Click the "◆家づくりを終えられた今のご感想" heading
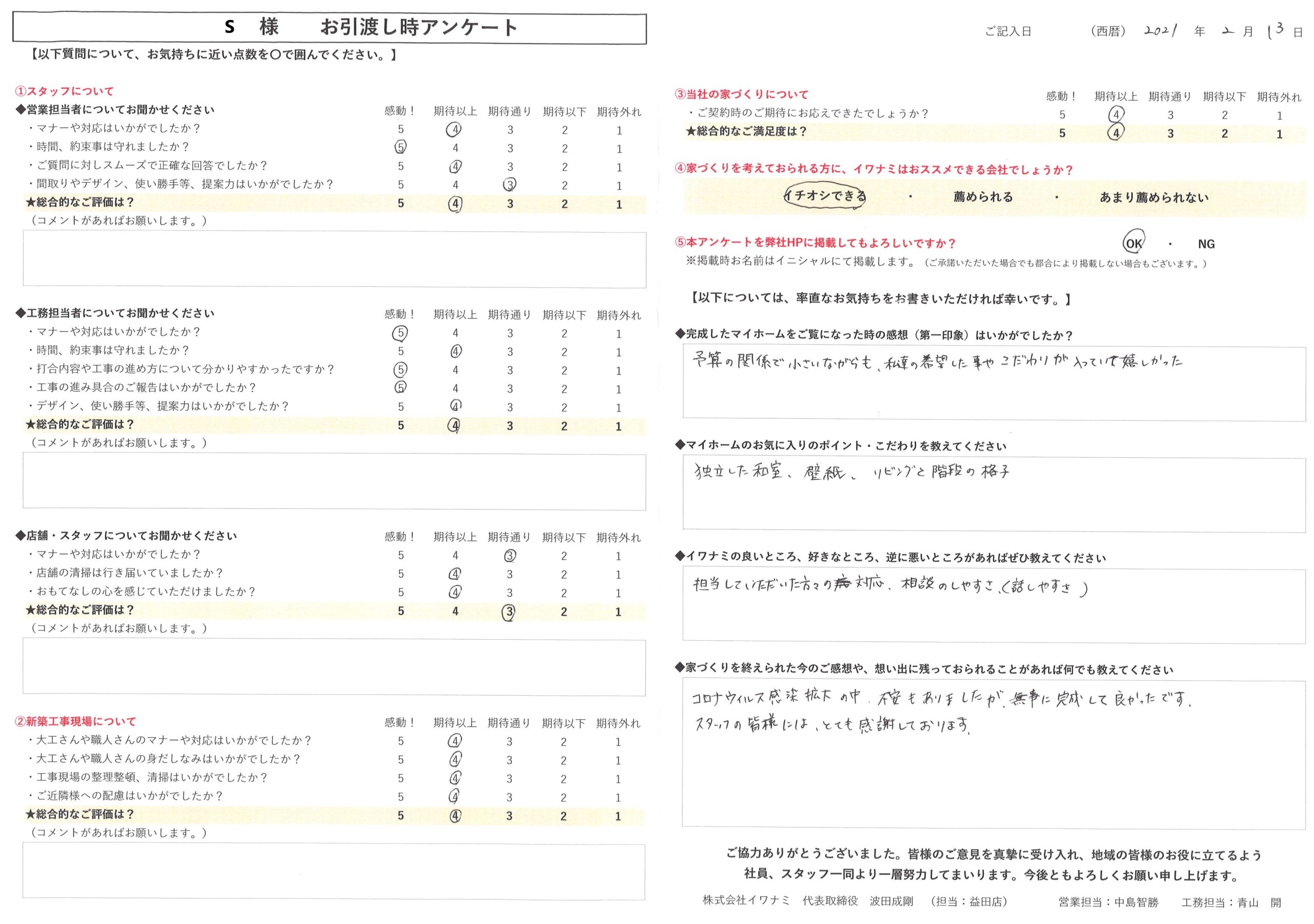The width and height of the screenshot is (1314, 924). [924, 669]
